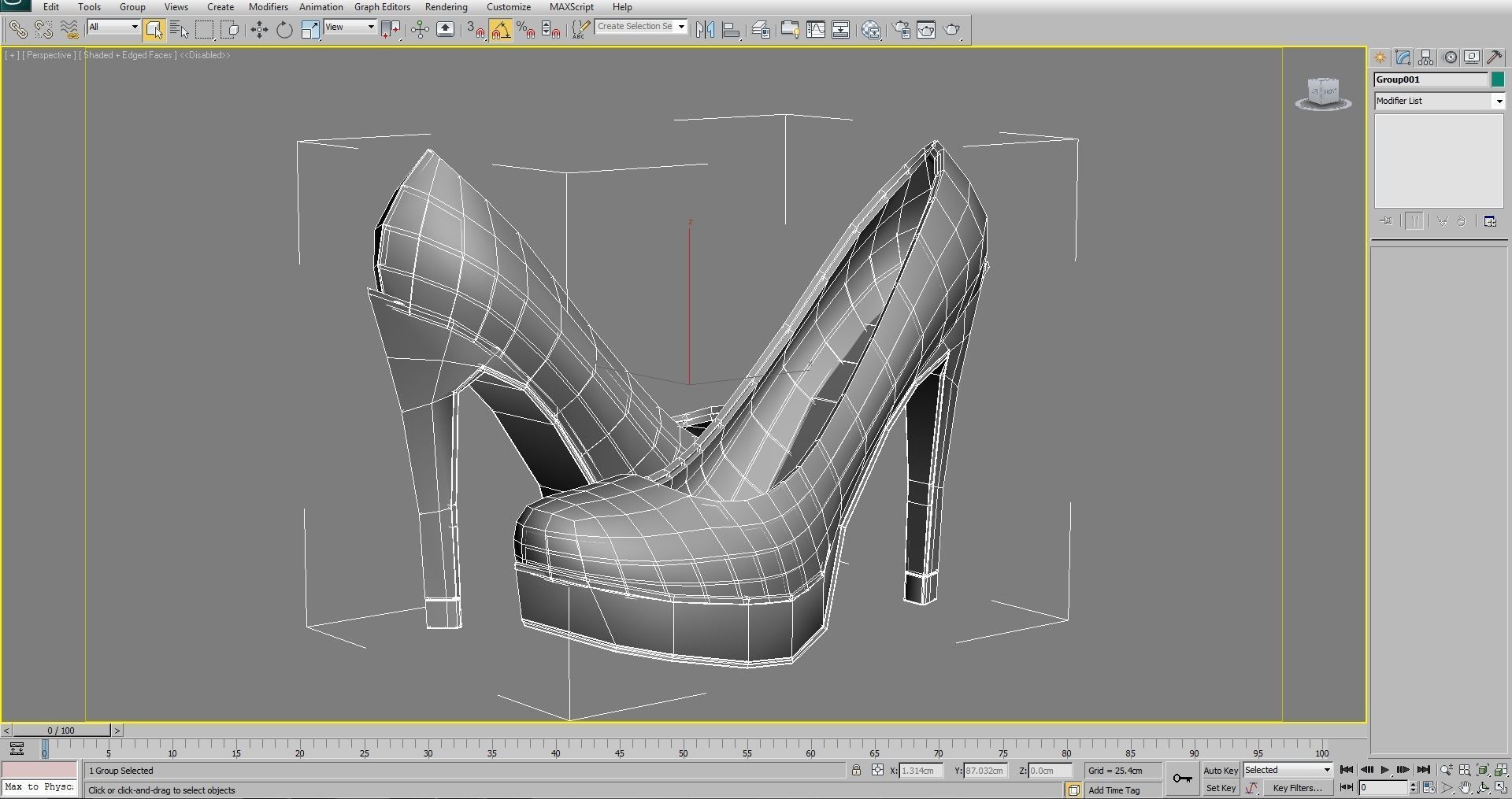Open the Graph Editors menu
Screen dimensions: 1512x799
click(x=382, y=7)
